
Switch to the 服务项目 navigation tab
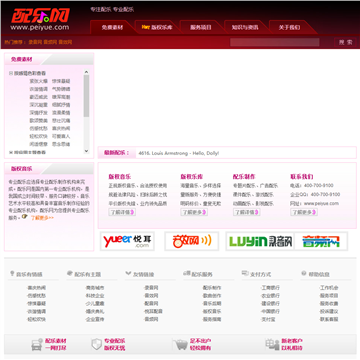point(201,27)
